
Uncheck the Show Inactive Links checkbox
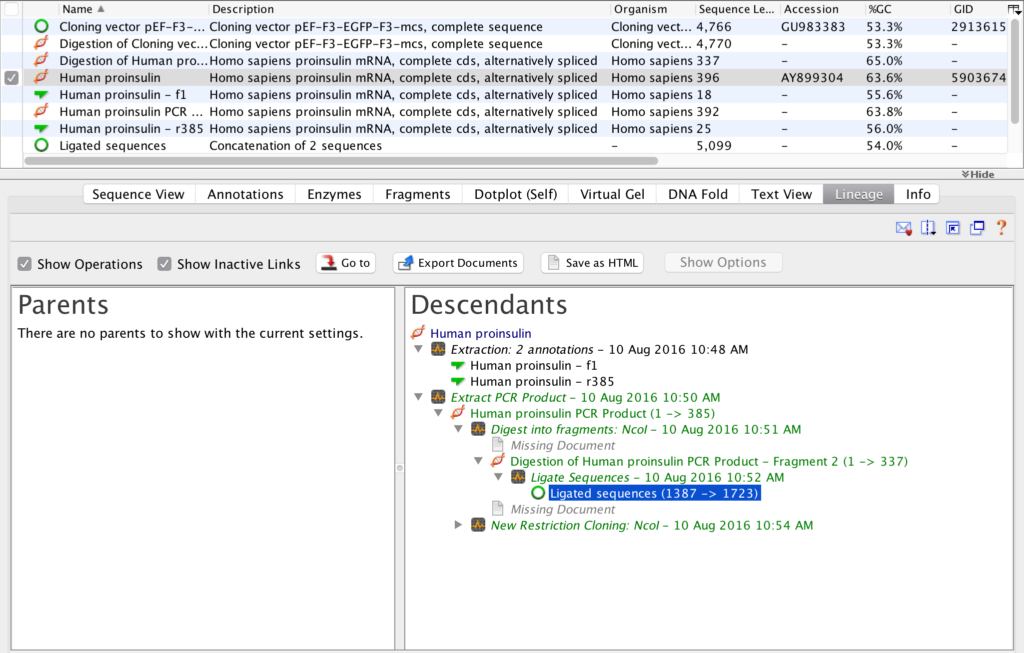(165, 264)
